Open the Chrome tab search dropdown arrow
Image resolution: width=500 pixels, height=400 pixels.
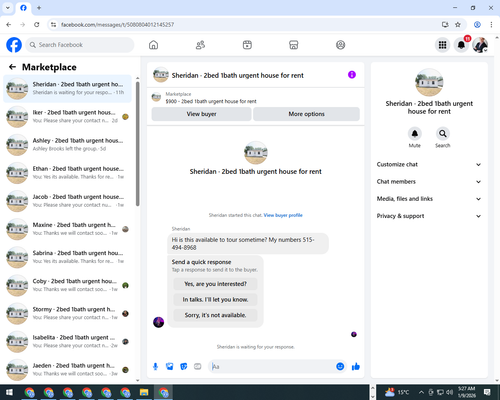[8, 8]
